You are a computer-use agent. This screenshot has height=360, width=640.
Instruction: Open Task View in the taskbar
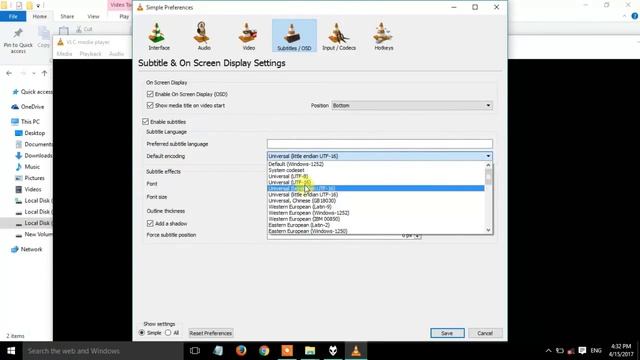click(x=195, y=351)
